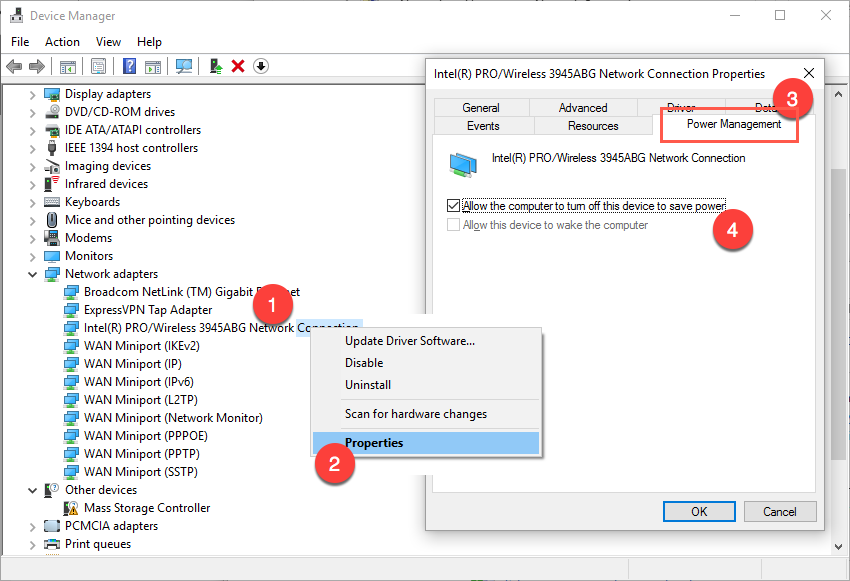Click the down arrow disable device icon

tap(261, 66)
